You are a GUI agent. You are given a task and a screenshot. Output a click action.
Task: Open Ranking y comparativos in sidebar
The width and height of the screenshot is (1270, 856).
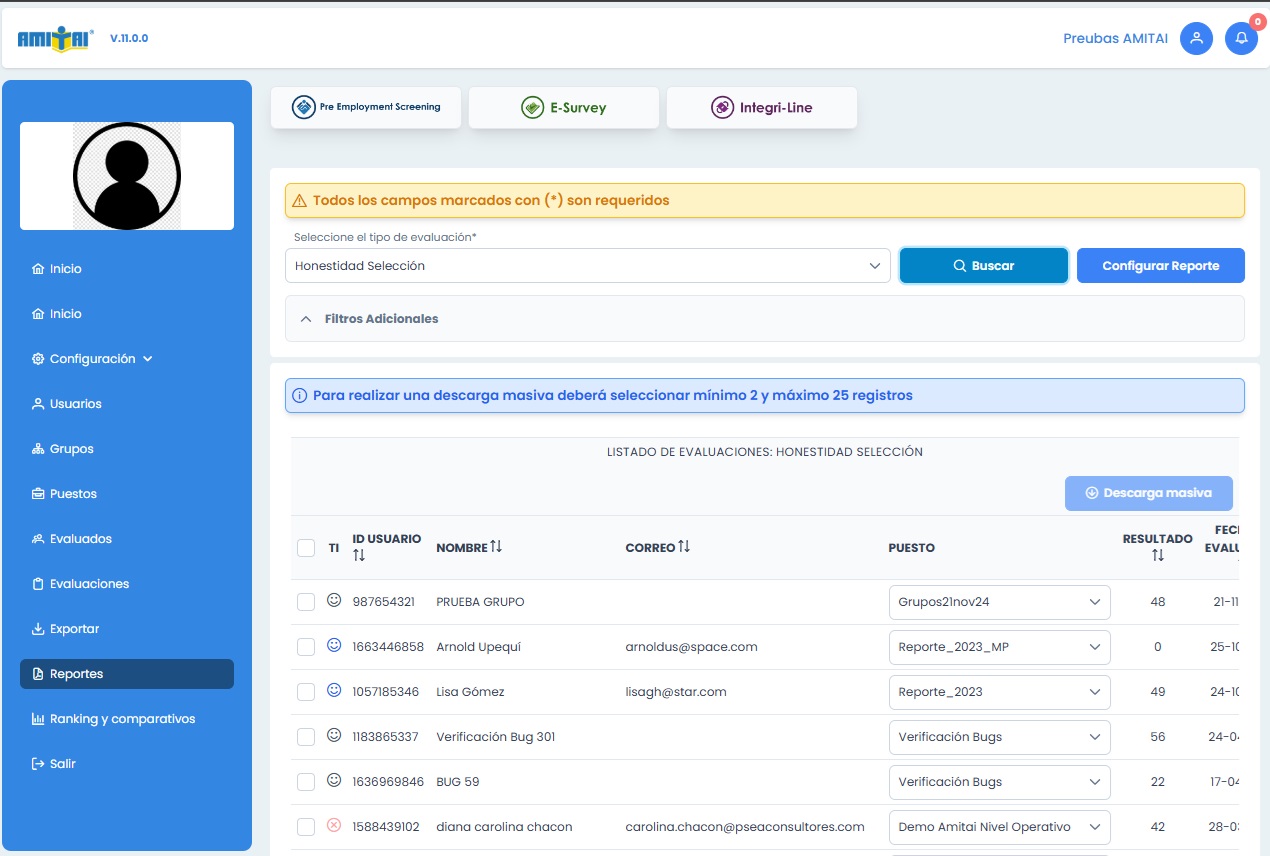(122, 719)
